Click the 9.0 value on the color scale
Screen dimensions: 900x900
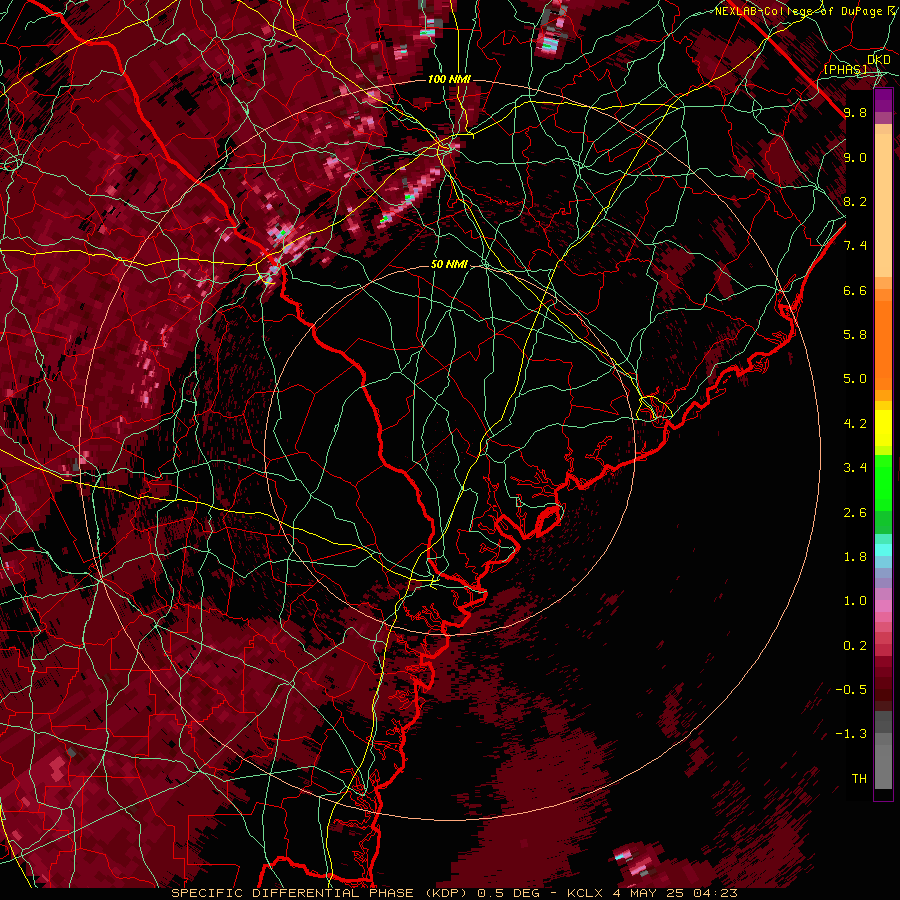click(x=855, y=157)
